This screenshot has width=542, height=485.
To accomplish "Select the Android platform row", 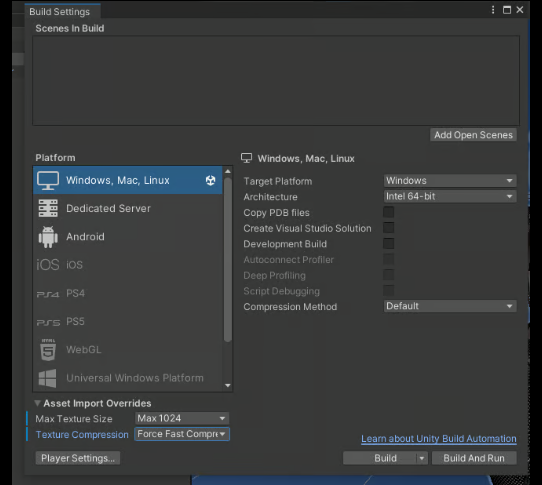I will (128, 237).
